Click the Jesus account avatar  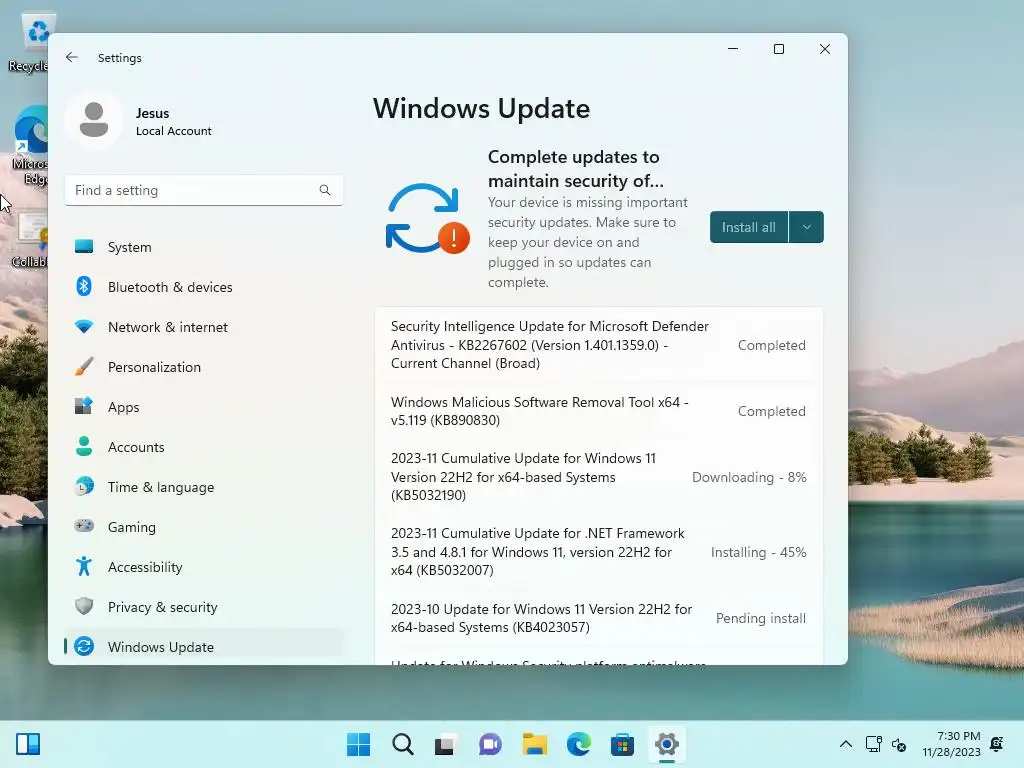(x=94, y=120)
